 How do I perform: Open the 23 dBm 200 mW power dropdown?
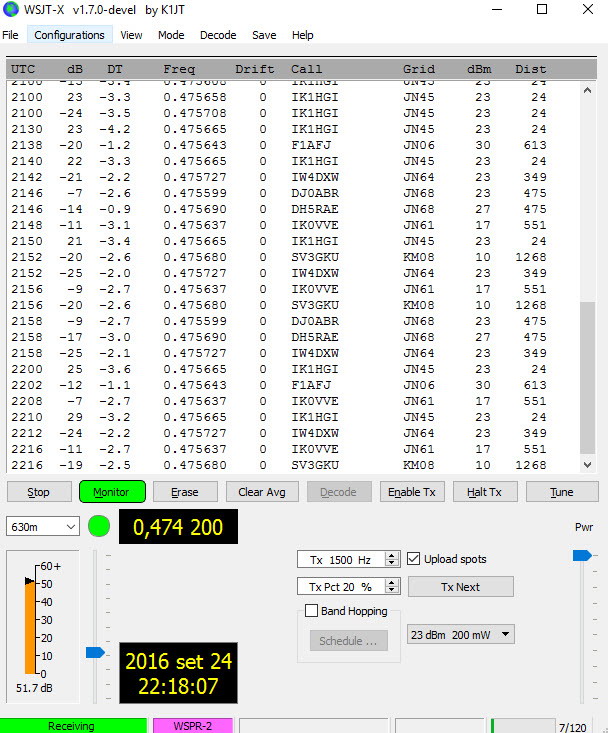[460, 634]
